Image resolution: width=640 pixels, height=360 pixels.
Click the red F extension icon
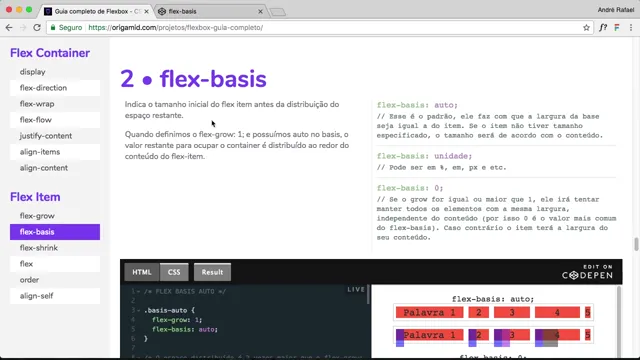617,28
